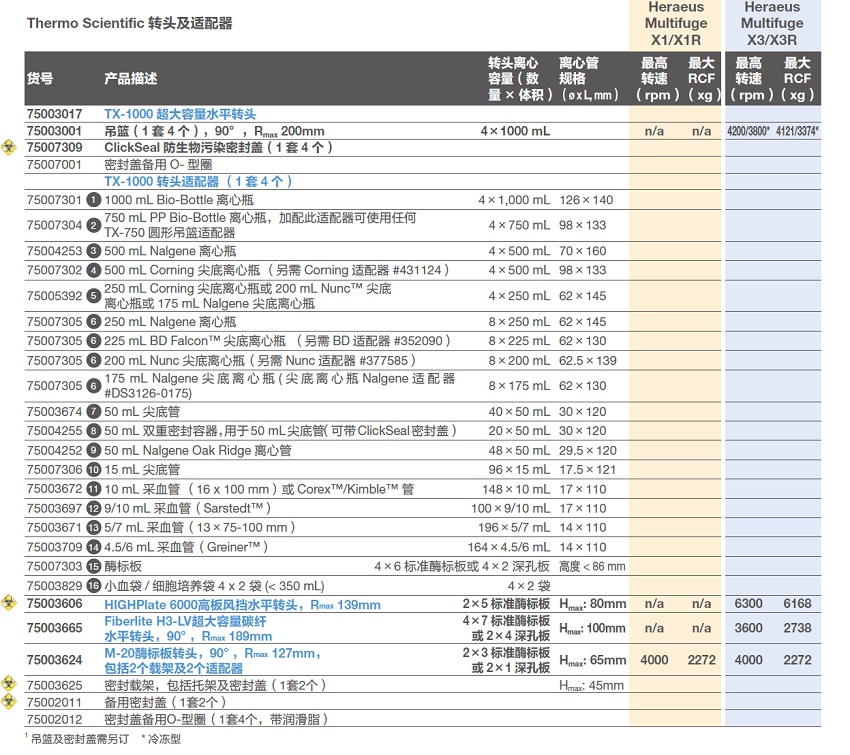Click the 产品描述 column header
This screenshot has height=755, width=850.
(x=131, y=79)
